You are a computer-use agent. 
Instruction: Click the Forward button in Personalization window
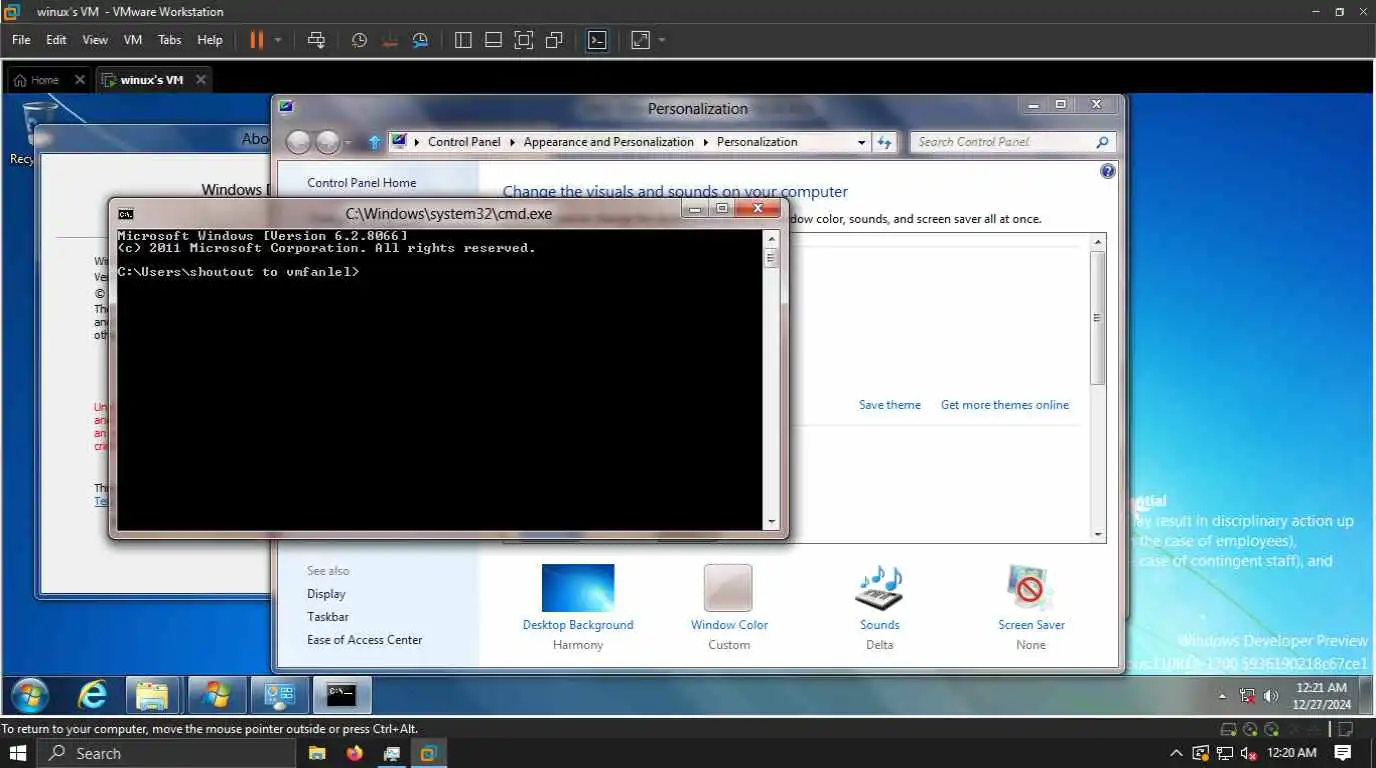(327, 142)
